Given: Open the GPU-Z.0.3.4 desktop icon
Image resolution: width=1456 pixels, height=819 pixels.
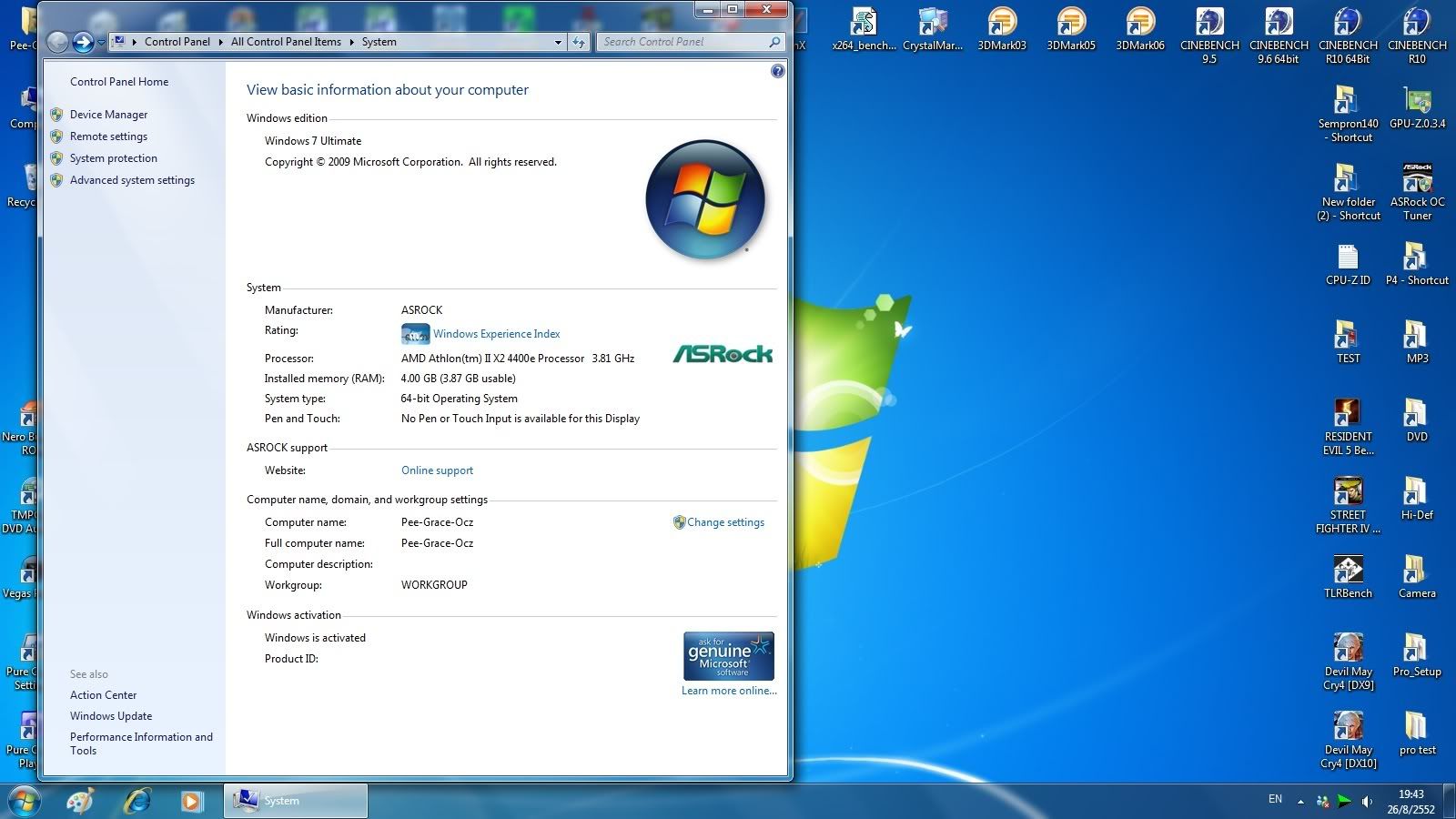Looking at the screenshot, I should [x=1417, y=107].
